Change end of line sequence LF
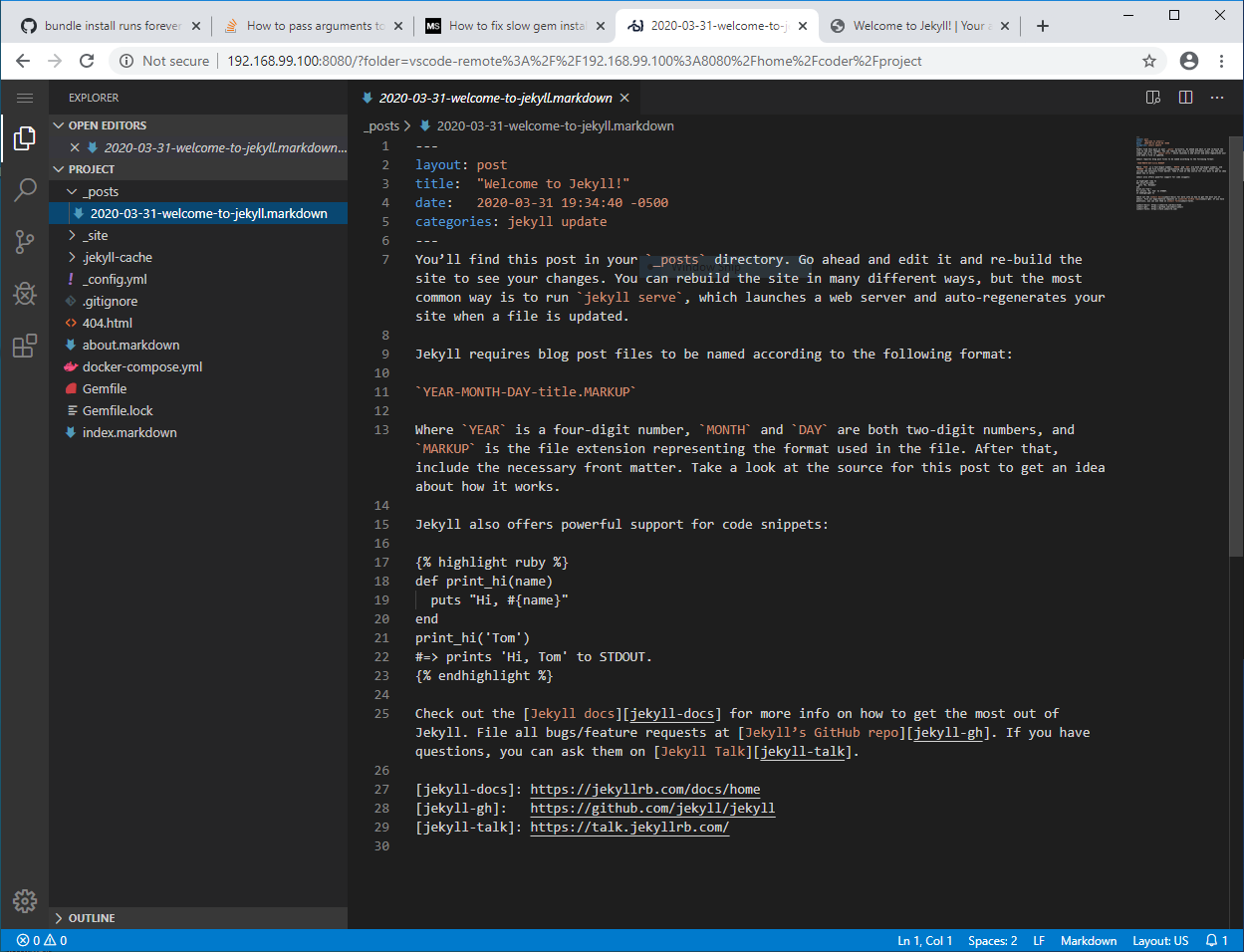This screenshot has width=1244, height=952. tap(1039, 940)
